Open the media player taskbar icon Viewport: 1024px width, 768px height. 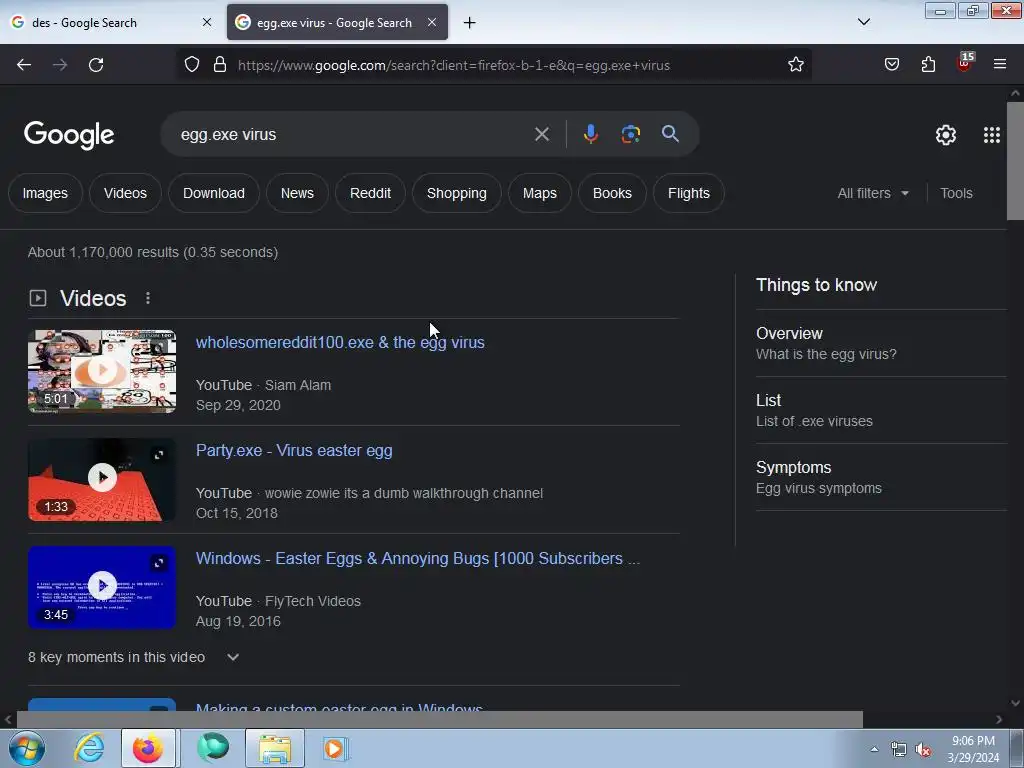[335, 748]
